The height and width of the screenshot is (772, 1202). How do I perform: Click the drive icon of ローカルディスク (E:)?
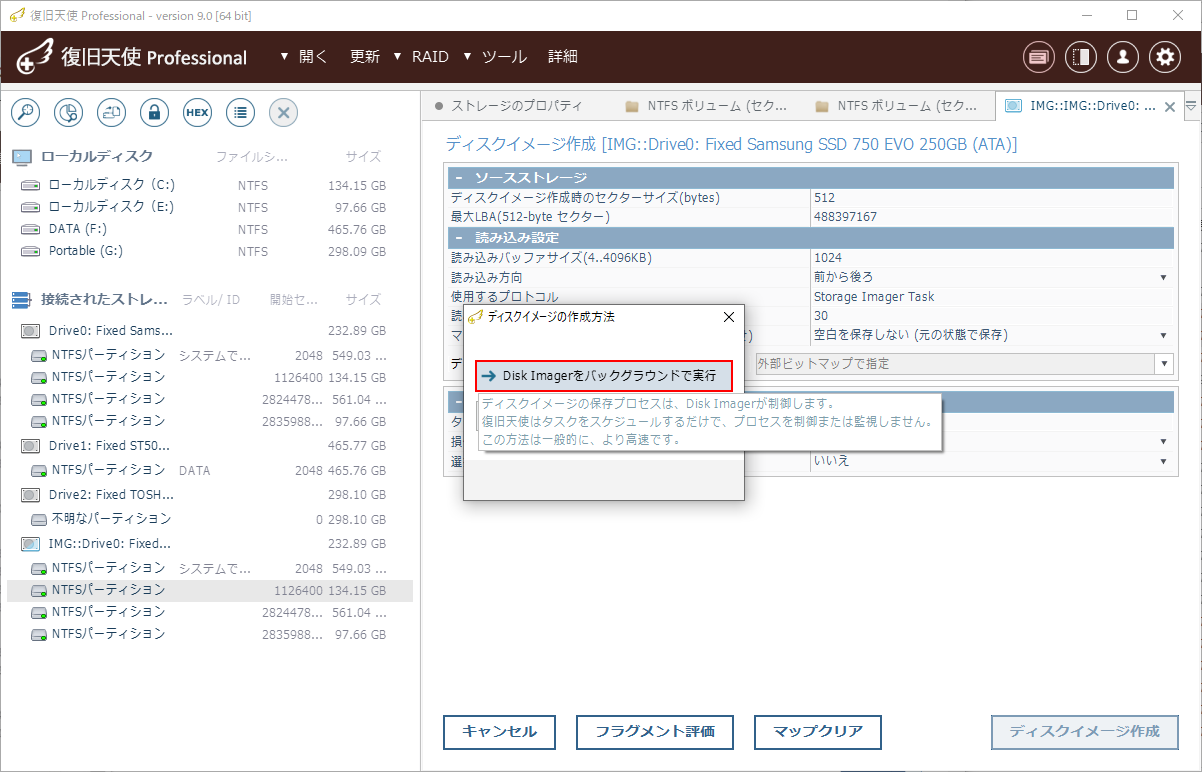point(30,208)
